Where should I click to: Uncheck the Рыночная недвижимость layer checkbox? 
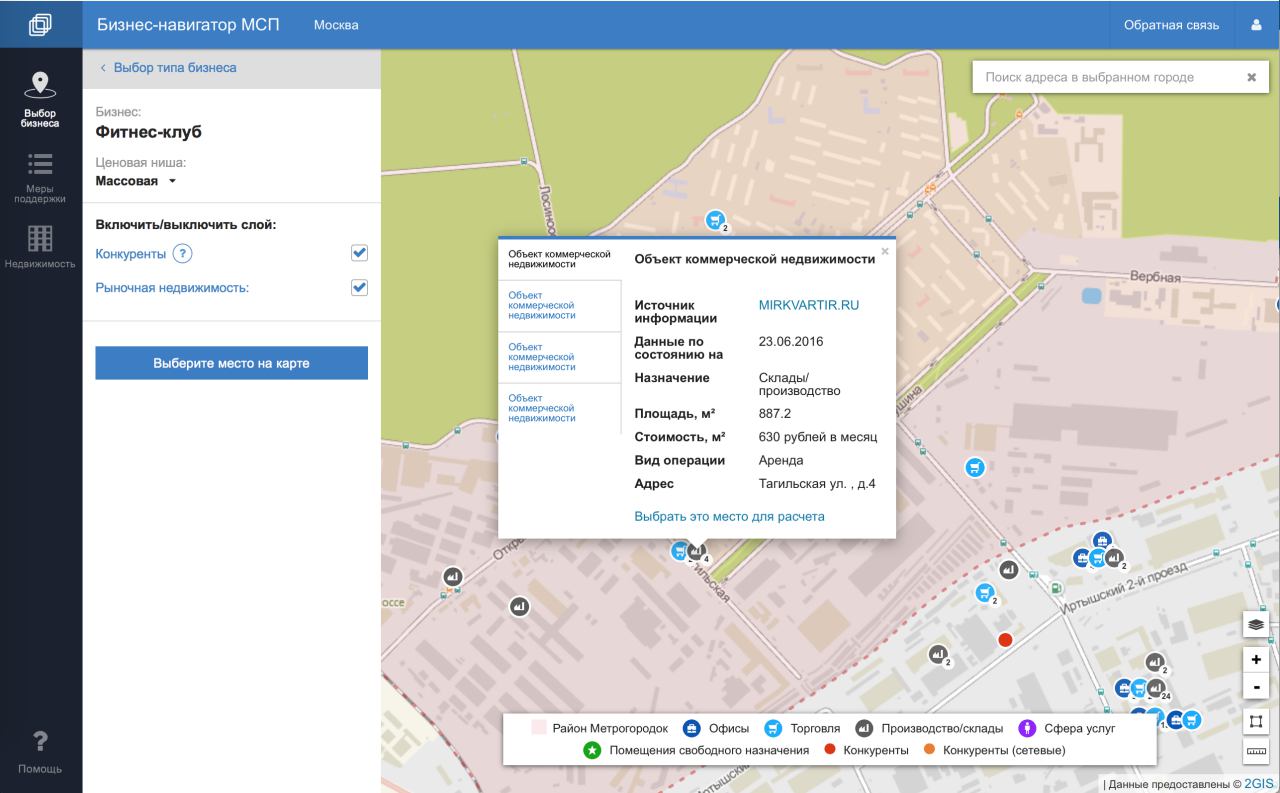[x=360, y=288]
